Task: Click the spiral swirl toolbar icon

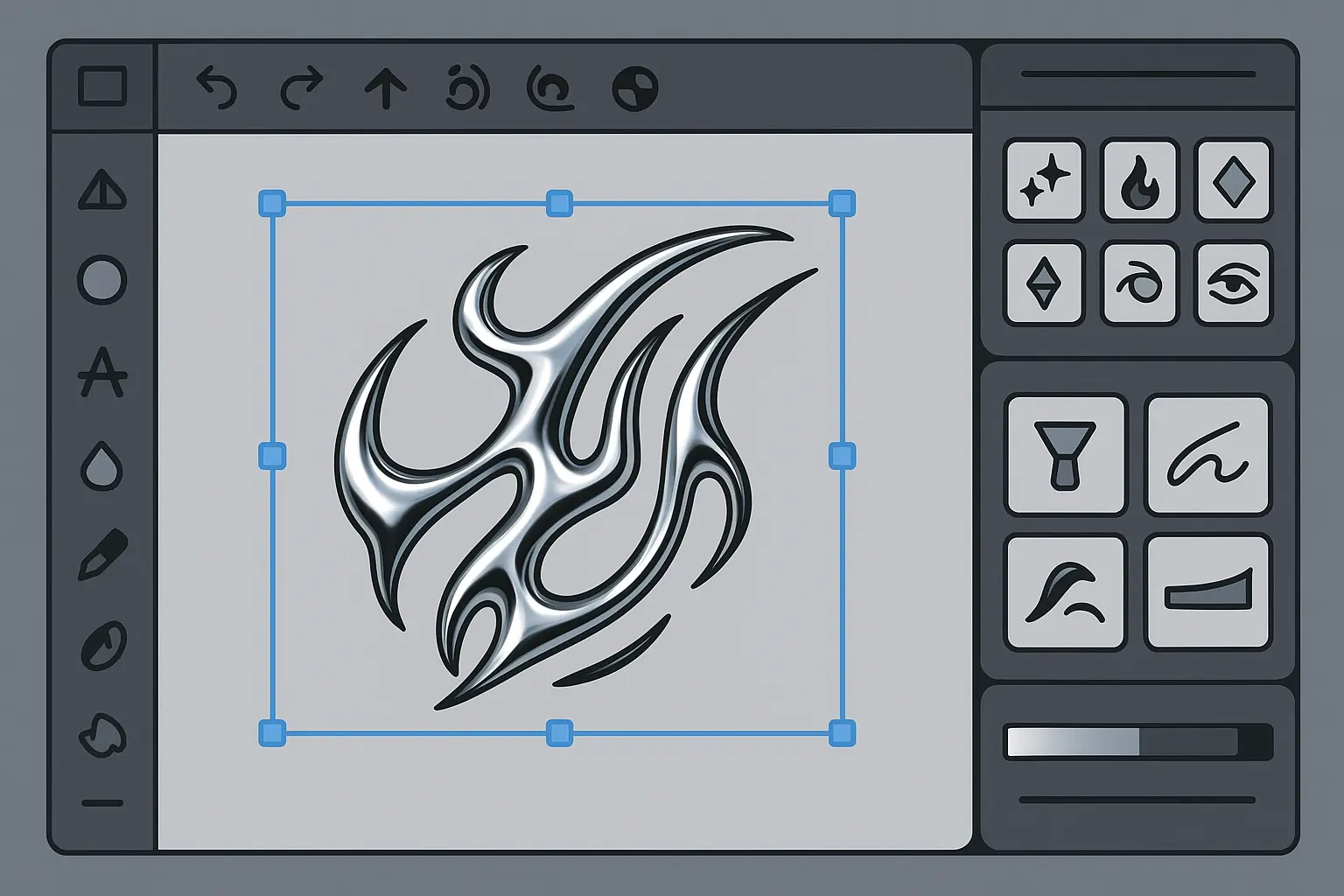Action: pos(550,88)
